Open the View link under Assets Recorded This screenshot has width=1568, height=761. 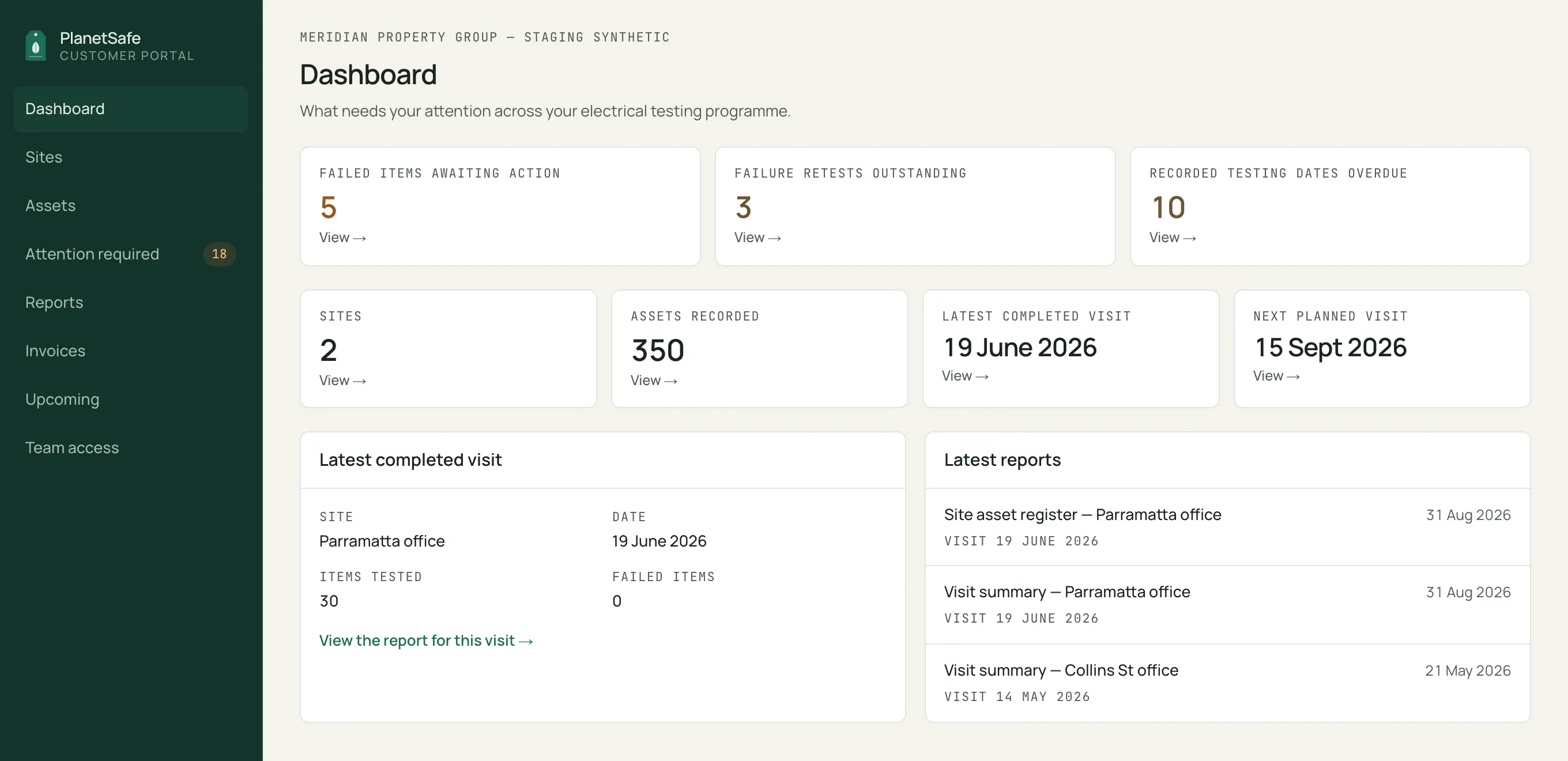(654, 380)
